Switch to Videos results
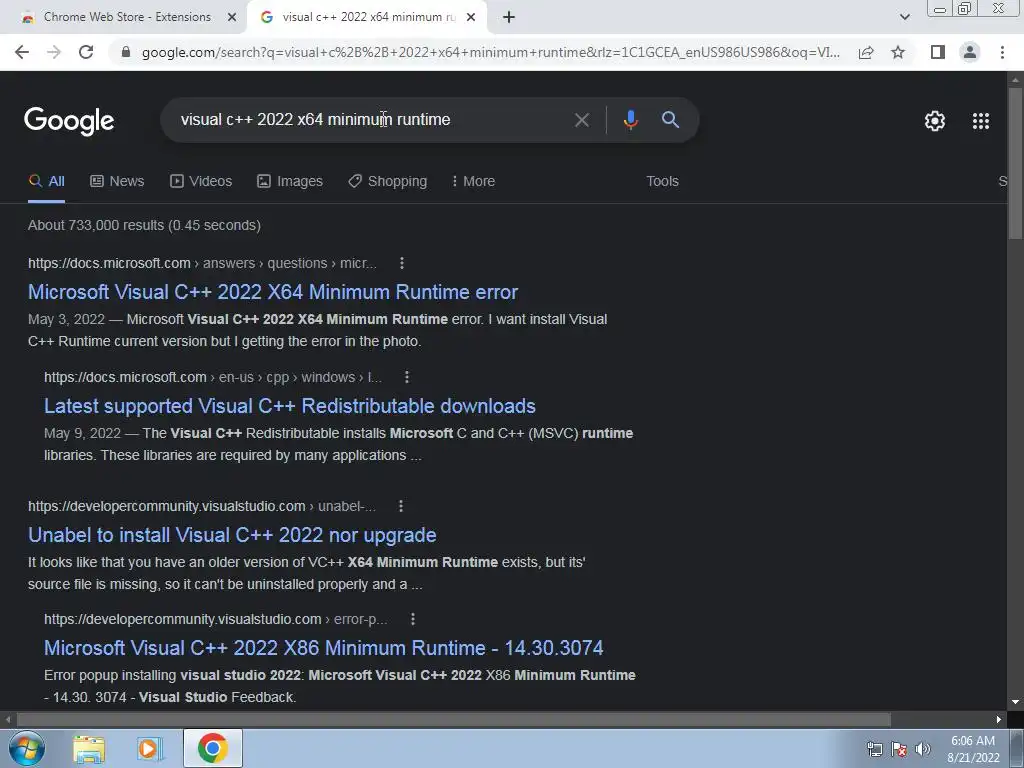Viewport: 1024px width, 768px height. point(201,182)
